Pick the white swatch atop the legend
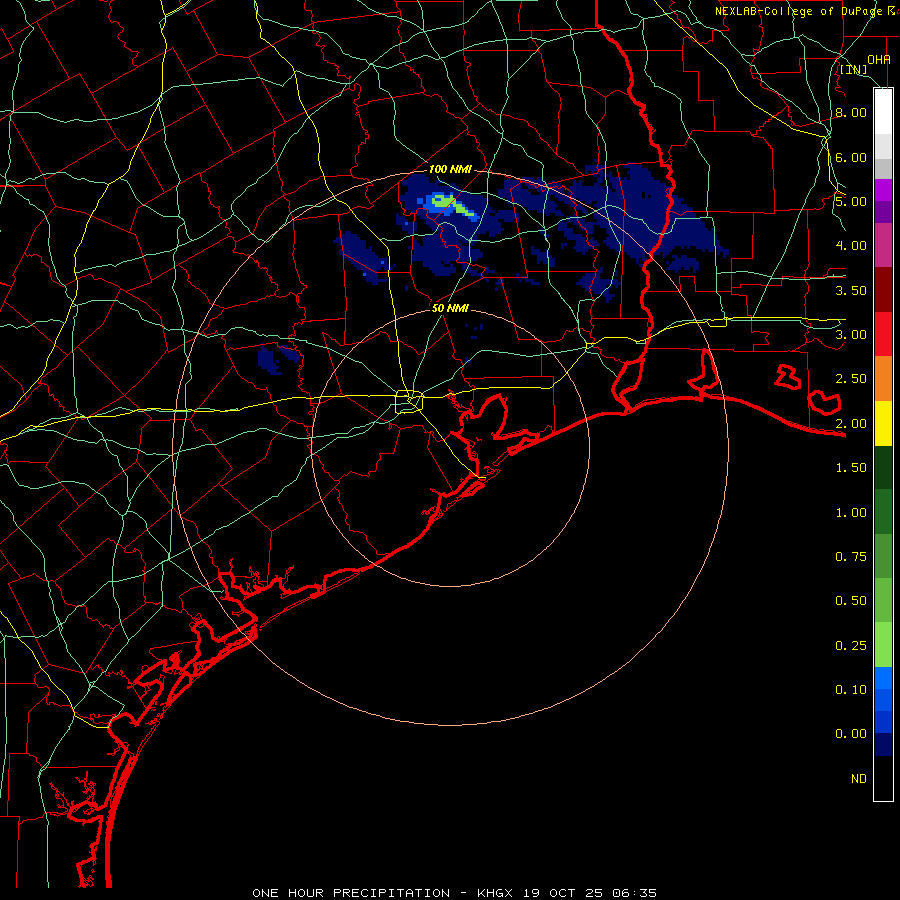 pos(883,111)
